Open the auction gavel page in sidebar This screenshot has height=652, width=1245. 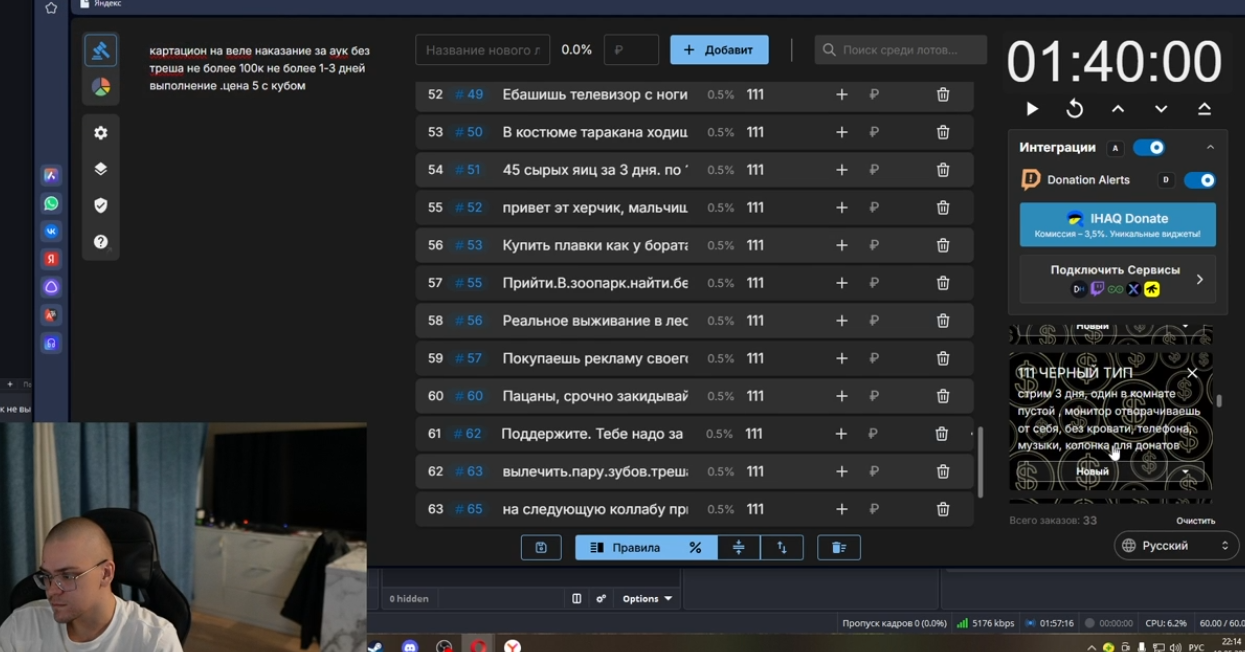pos(101,50)
